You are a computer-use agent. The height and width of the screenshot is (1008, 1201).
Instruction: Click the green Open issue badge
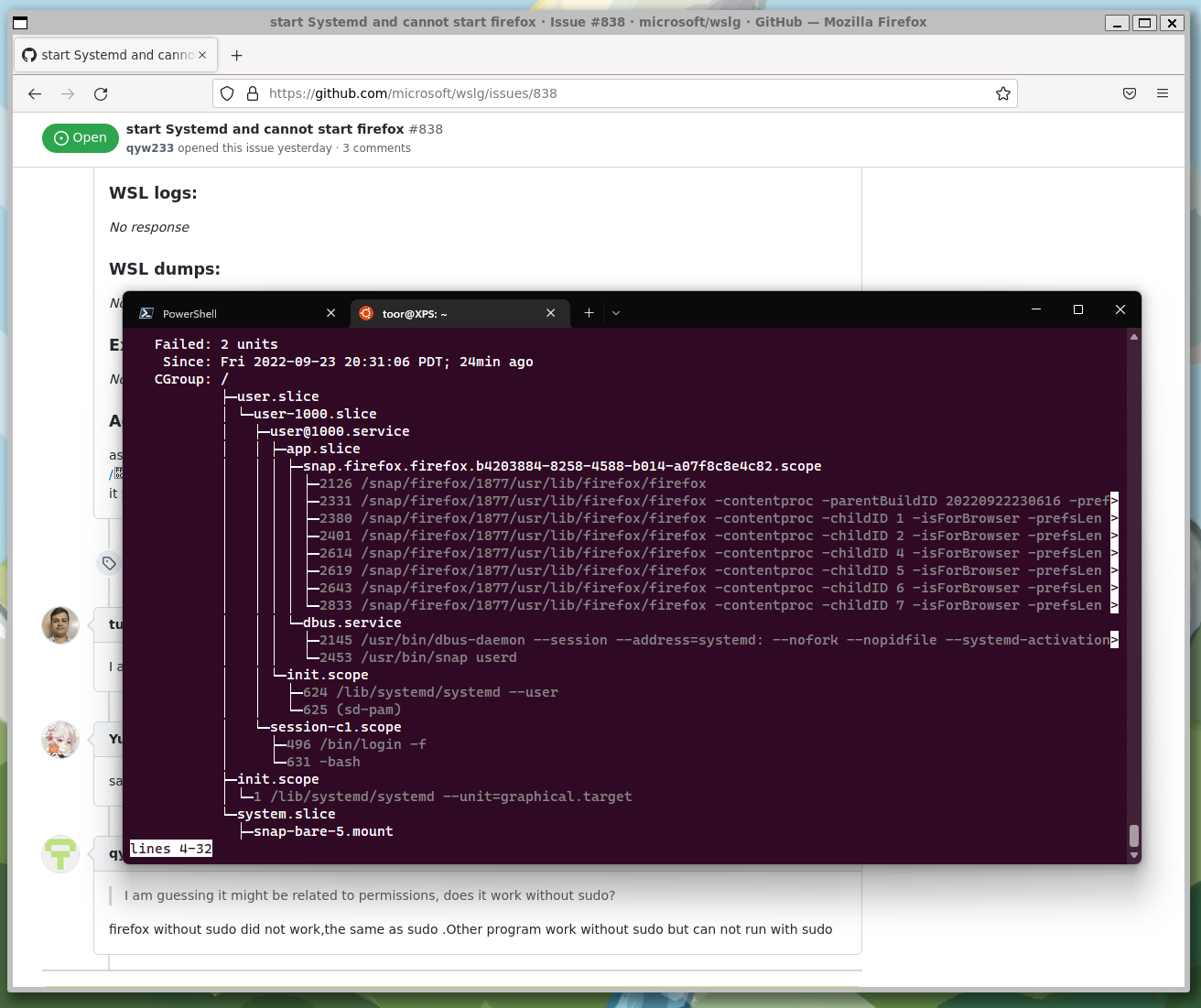(80, 138)
